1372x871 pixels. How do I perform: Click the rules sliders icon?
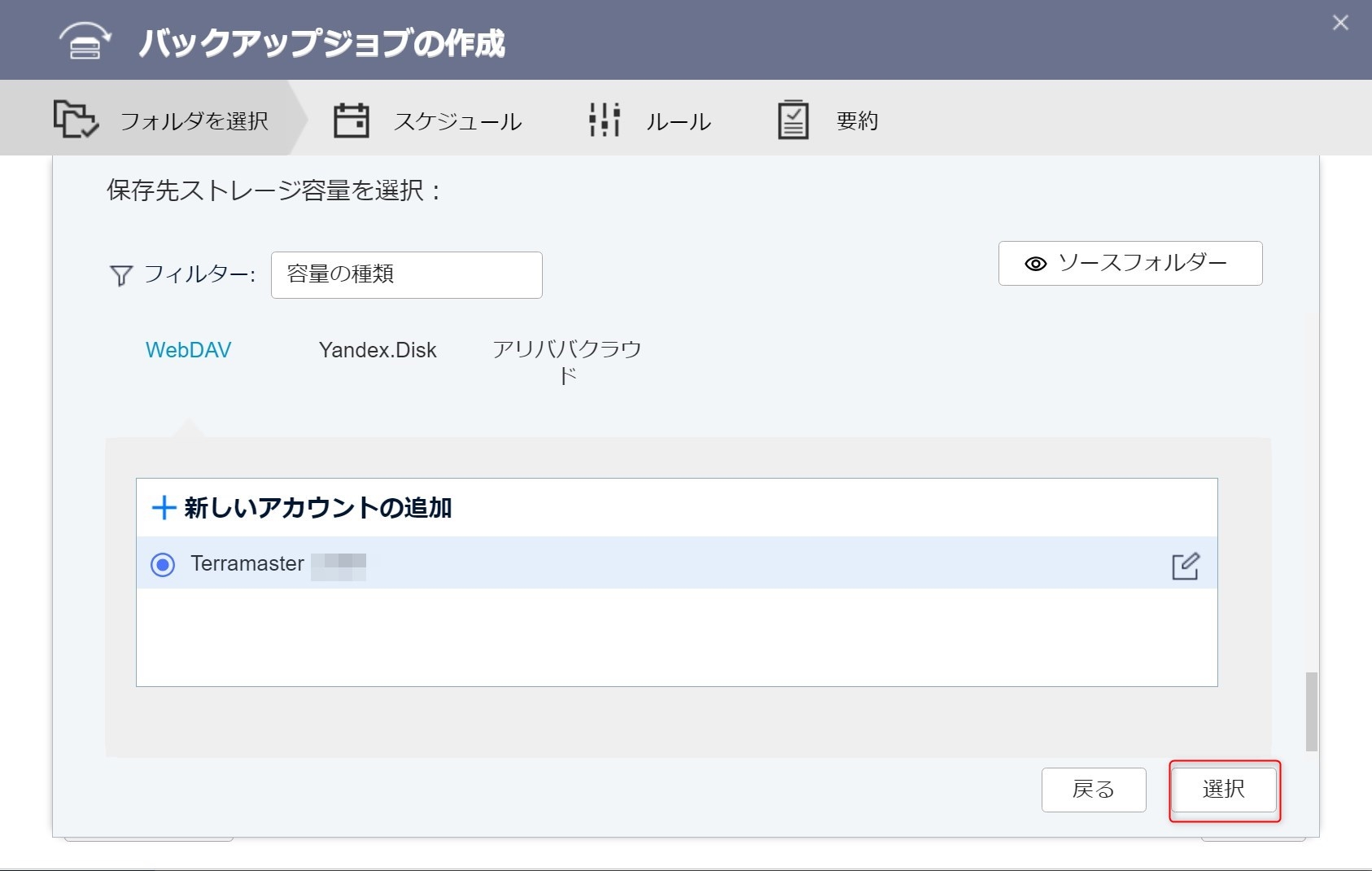pyautogui.click(x=605, y=120)
